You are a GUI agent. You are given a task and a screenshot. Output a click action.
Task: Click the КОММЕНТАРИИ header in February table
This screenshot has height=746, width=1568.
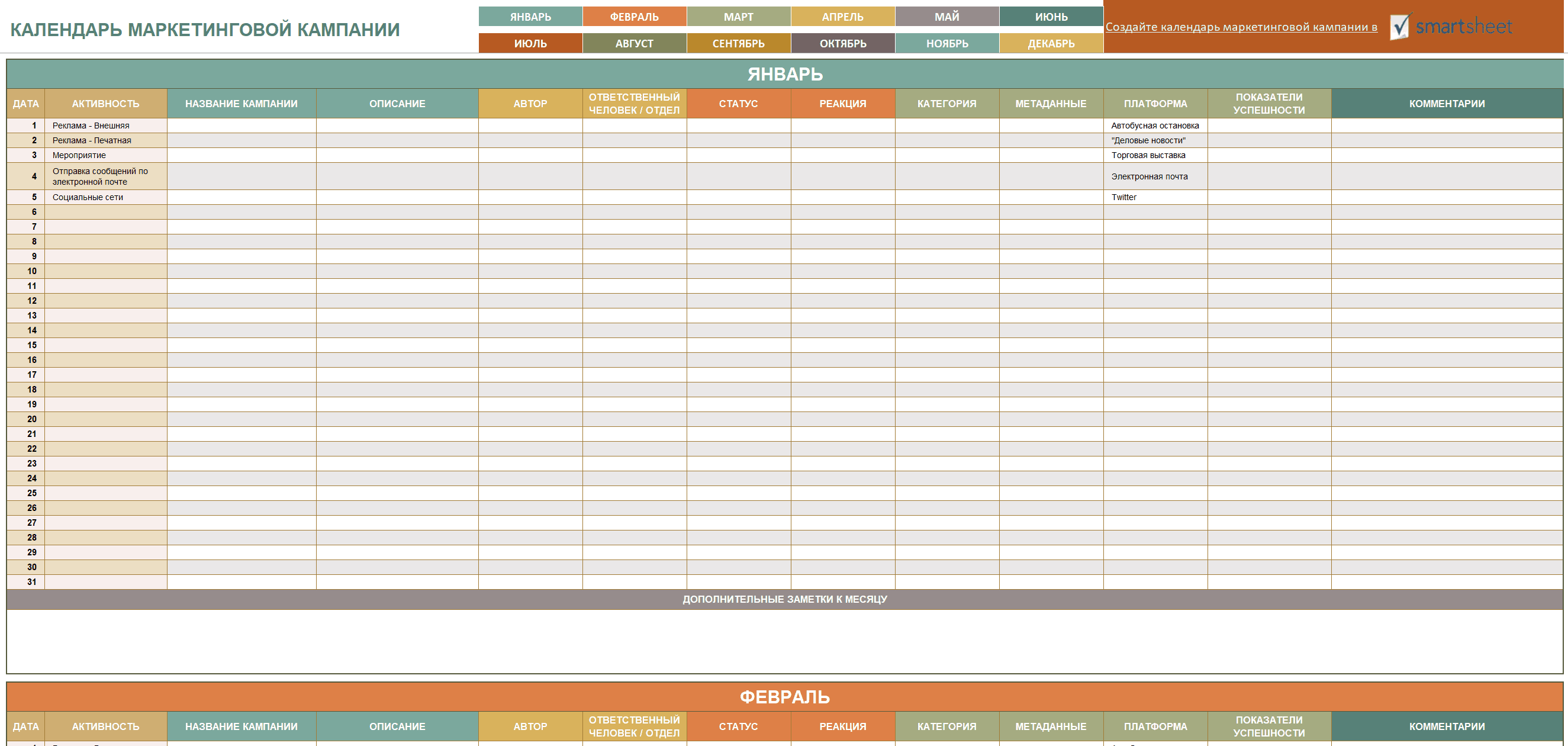coord(1447,726)
